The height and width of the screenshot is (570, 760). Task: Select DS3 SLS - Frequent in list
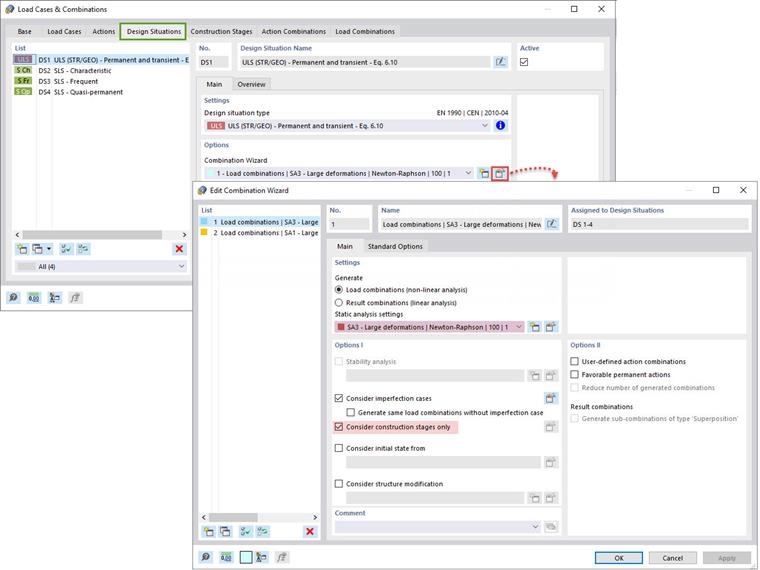(101, 81)
